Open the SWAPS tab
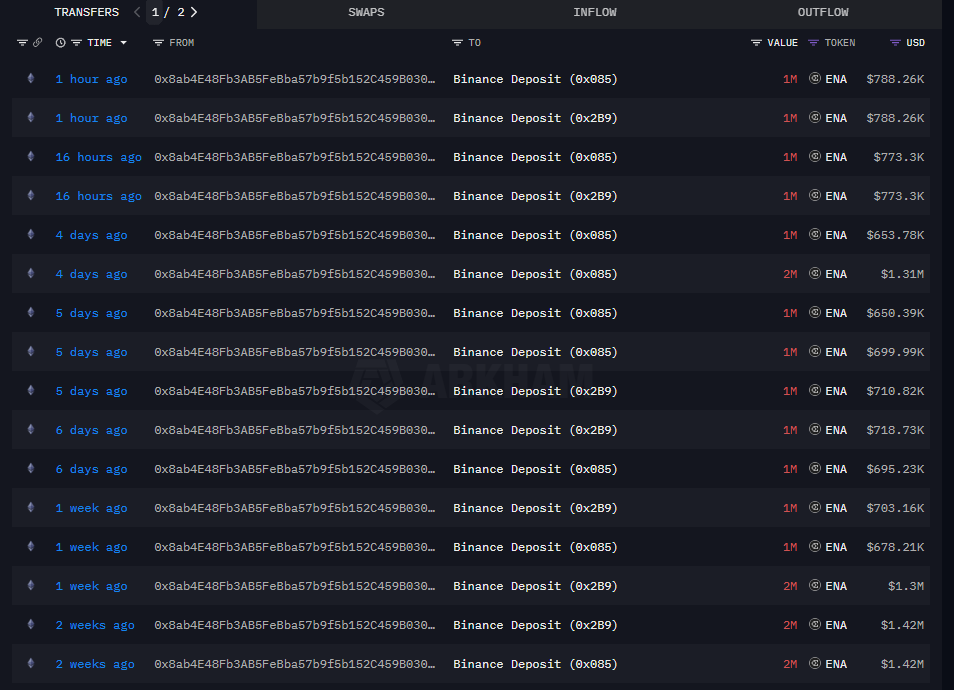 [x=366, y=12]
